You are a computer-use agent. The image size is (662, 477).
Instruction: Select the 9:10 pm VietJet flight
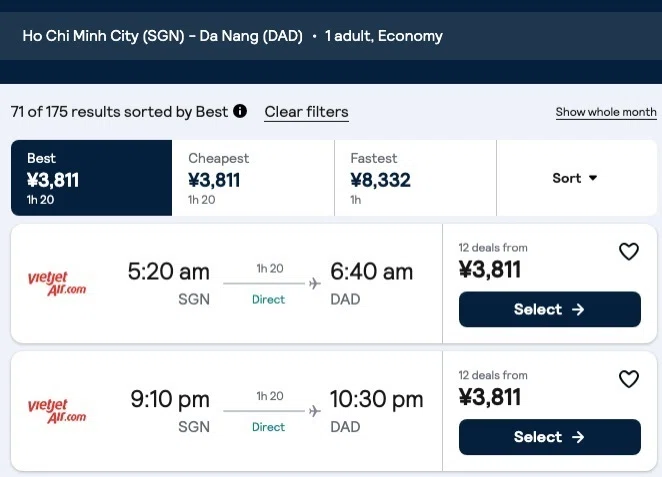(x=550, y=437)
